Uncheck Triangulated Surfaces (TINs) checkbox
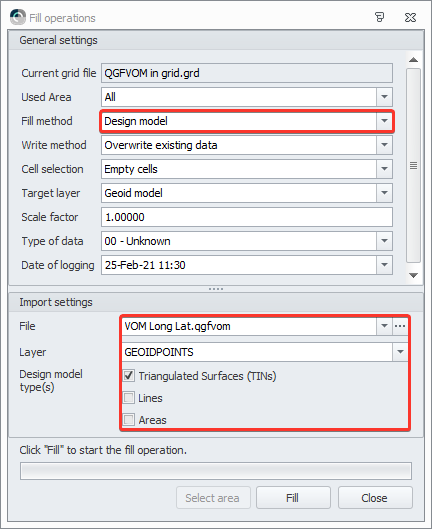This screenshot has height=529, width=432. click(129, 376)
